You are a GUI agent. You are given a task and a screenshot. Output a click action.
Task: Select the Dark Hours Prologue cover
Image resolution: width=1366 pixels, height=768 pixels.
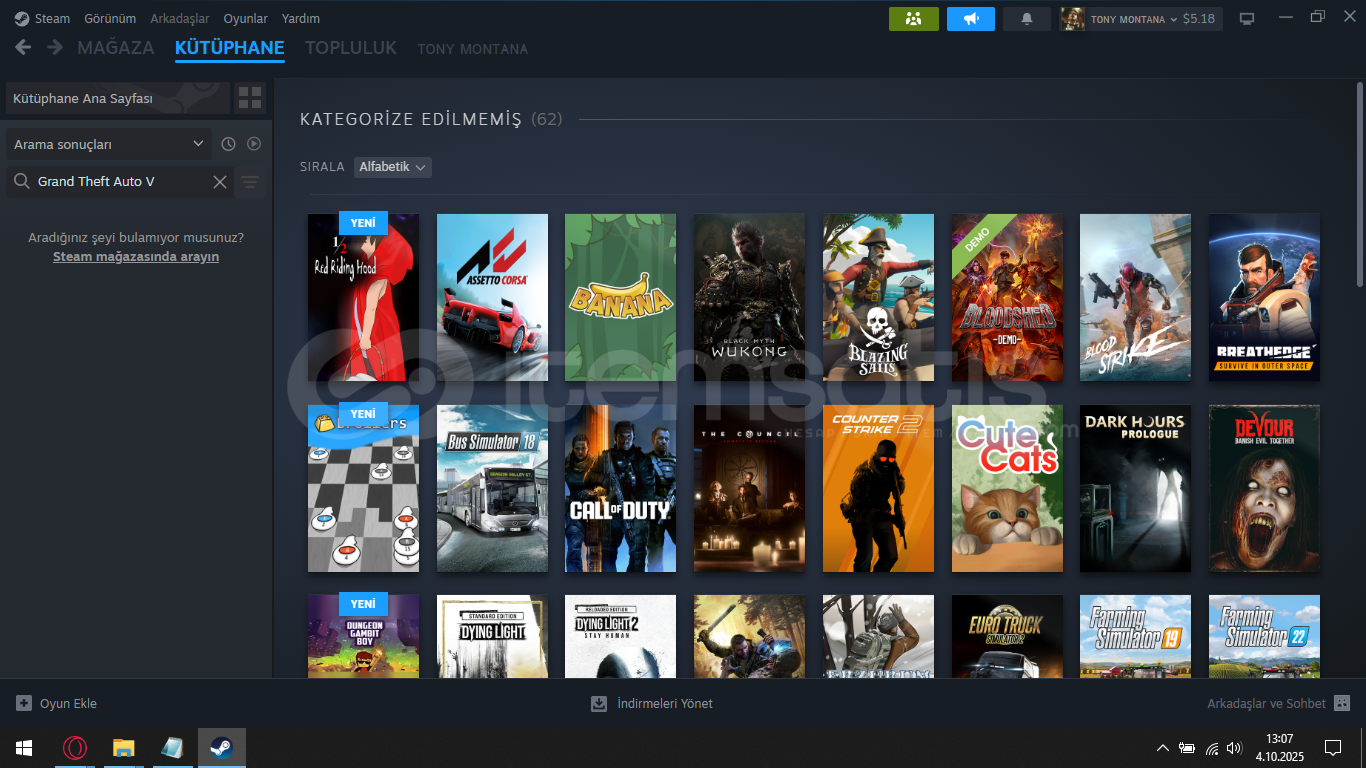click(x=1135, y=488)
